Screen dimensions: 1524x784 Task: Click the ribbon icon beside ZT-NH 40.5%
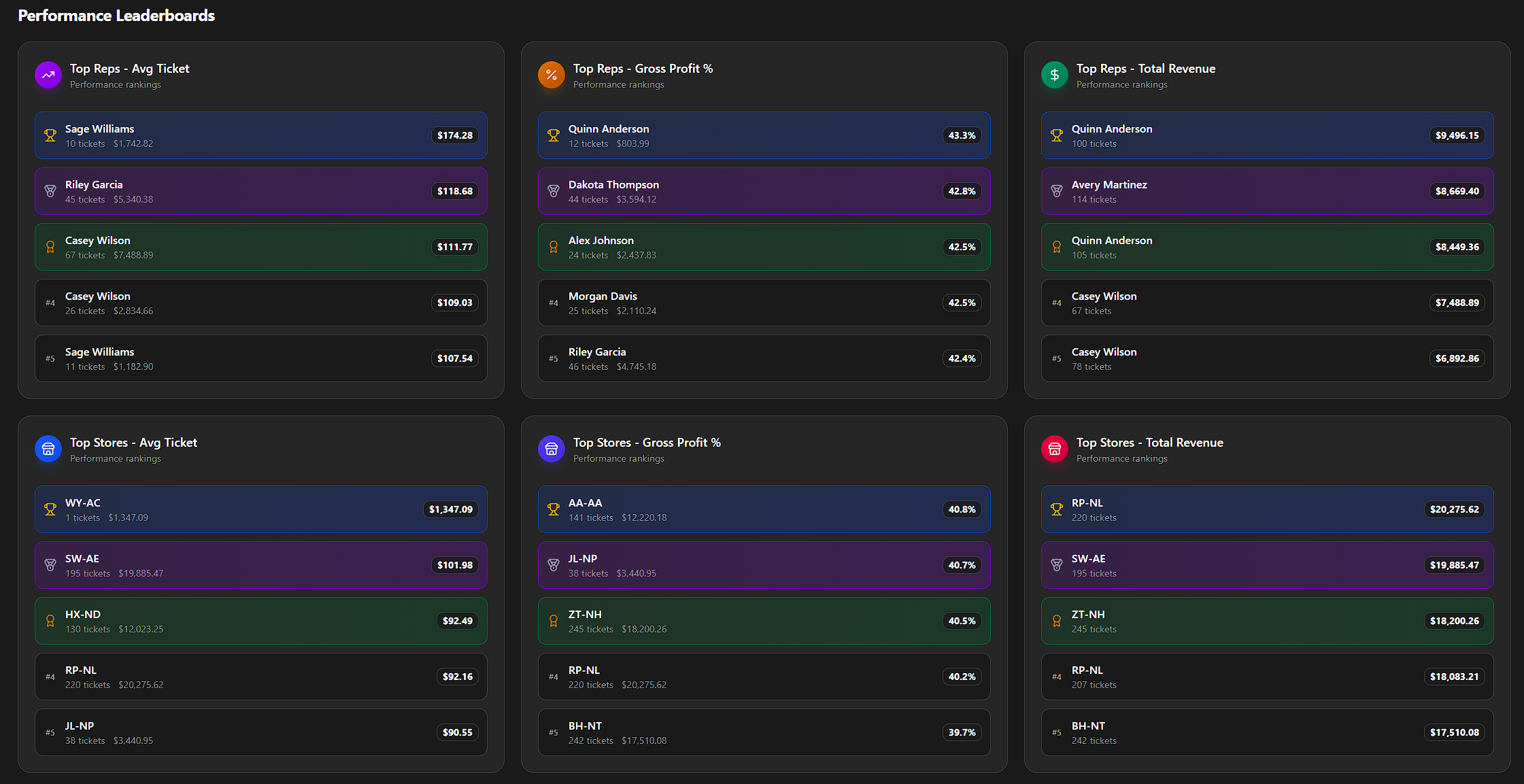[x=554, y=621]
